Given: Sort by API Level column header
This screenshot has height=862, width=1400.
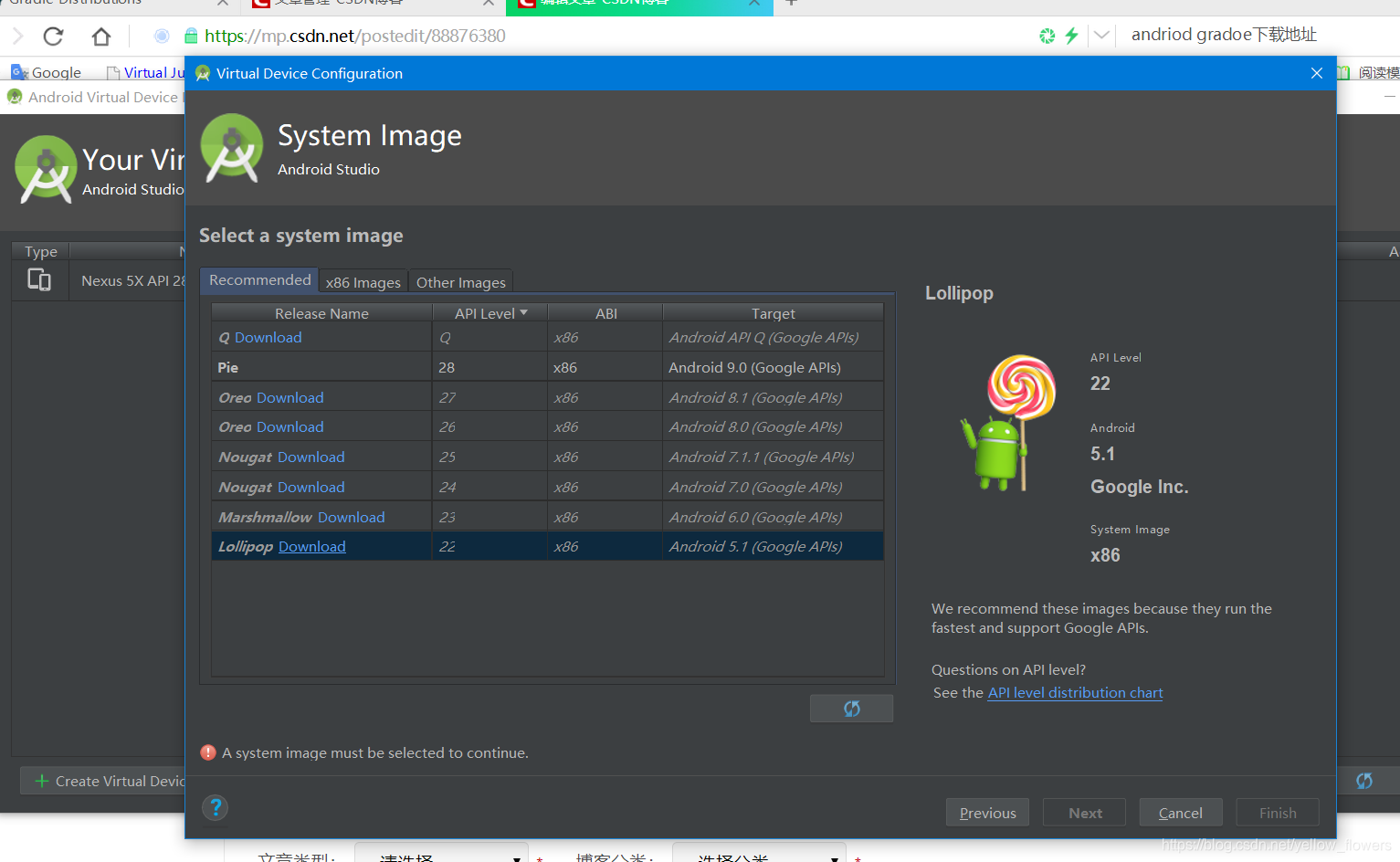Looking at the screenshot, I should pyautogui.click(x=490, y=313).
